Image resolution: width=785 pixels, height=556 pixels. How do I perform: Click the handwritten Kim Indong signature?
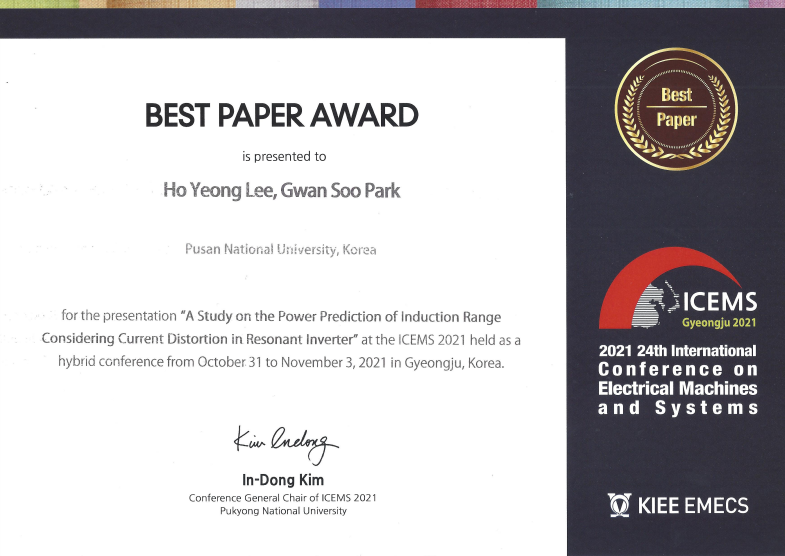[x=285, y=444]
